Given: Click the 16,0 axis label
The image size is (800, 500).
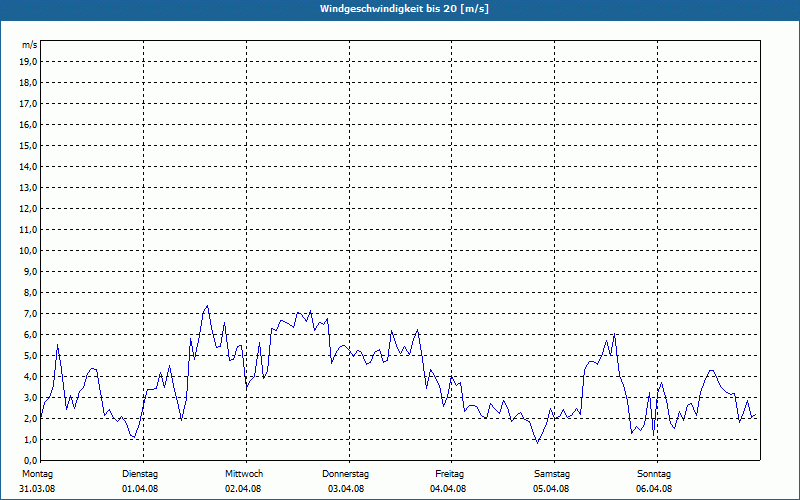Looking at the screenshot, I should 28,124.
